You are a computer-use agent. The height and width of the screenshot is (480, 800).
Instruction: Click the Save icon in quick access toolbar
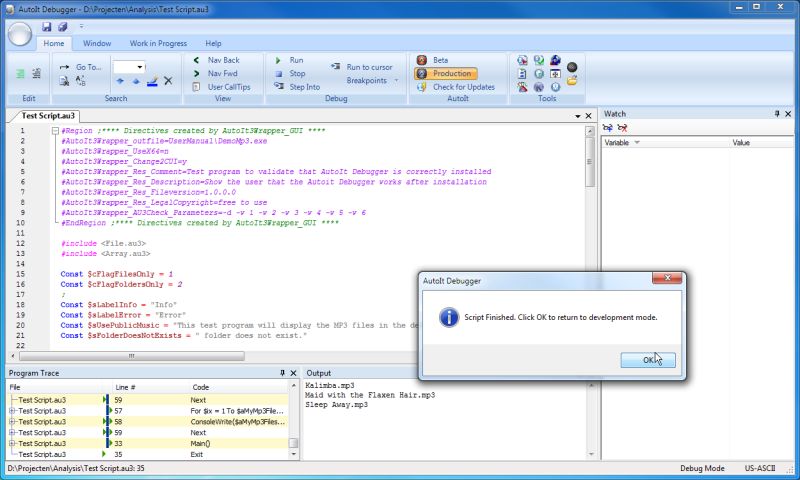[46, 27]
